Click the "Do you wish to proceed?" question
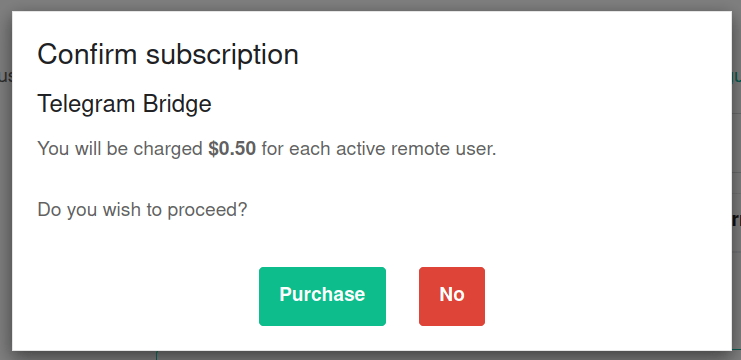The width and height of the screenshot is (741, 360). 142,209
